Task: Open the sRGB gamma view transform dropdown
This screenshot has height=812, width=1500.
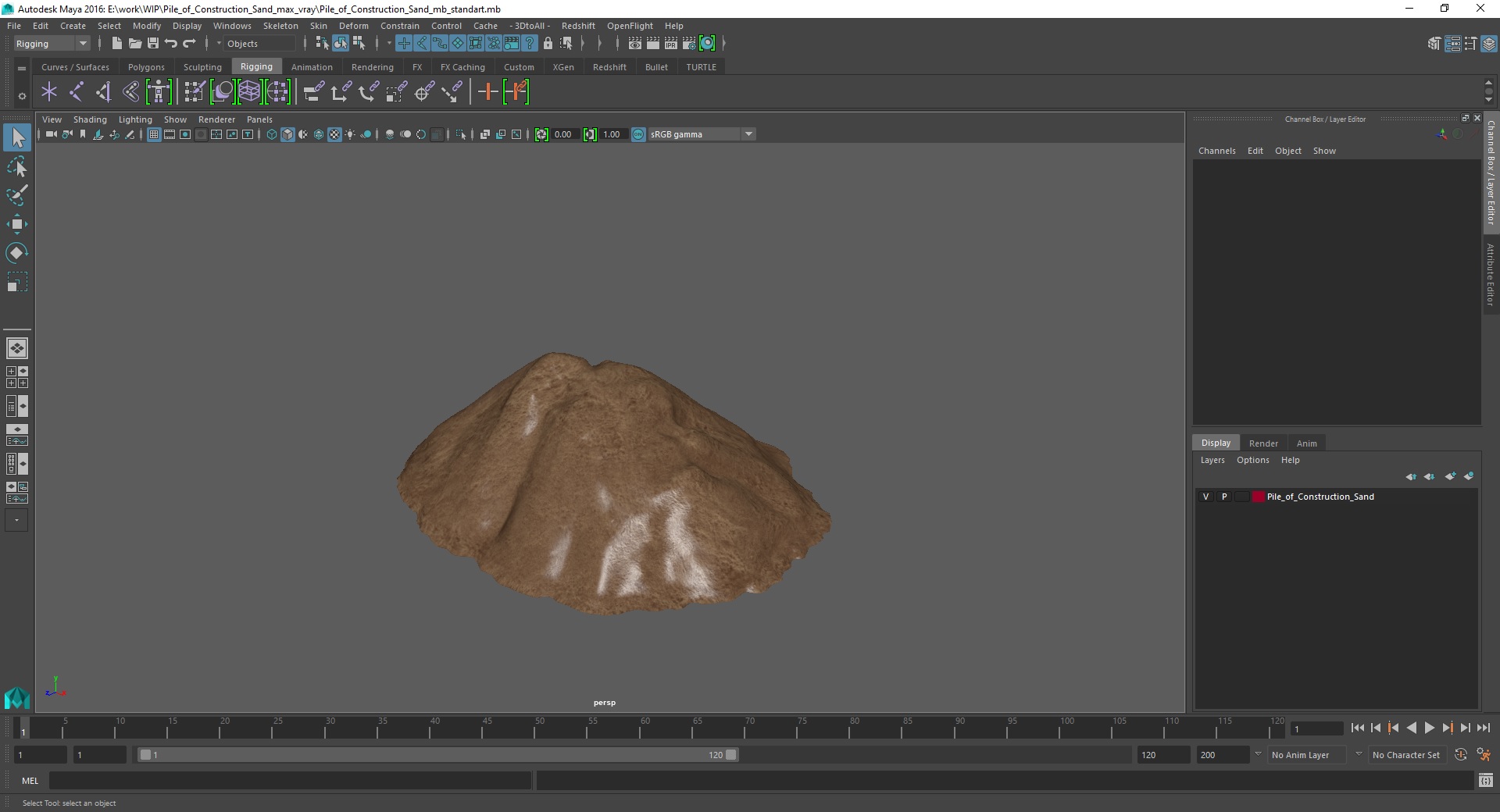Action: (702, 134)
